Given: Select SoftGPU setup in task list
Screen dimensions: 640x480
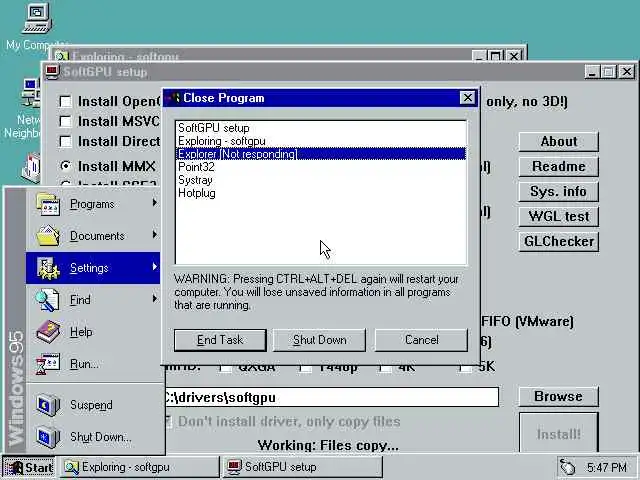Looking at the screenshot, I should (320, 128).
